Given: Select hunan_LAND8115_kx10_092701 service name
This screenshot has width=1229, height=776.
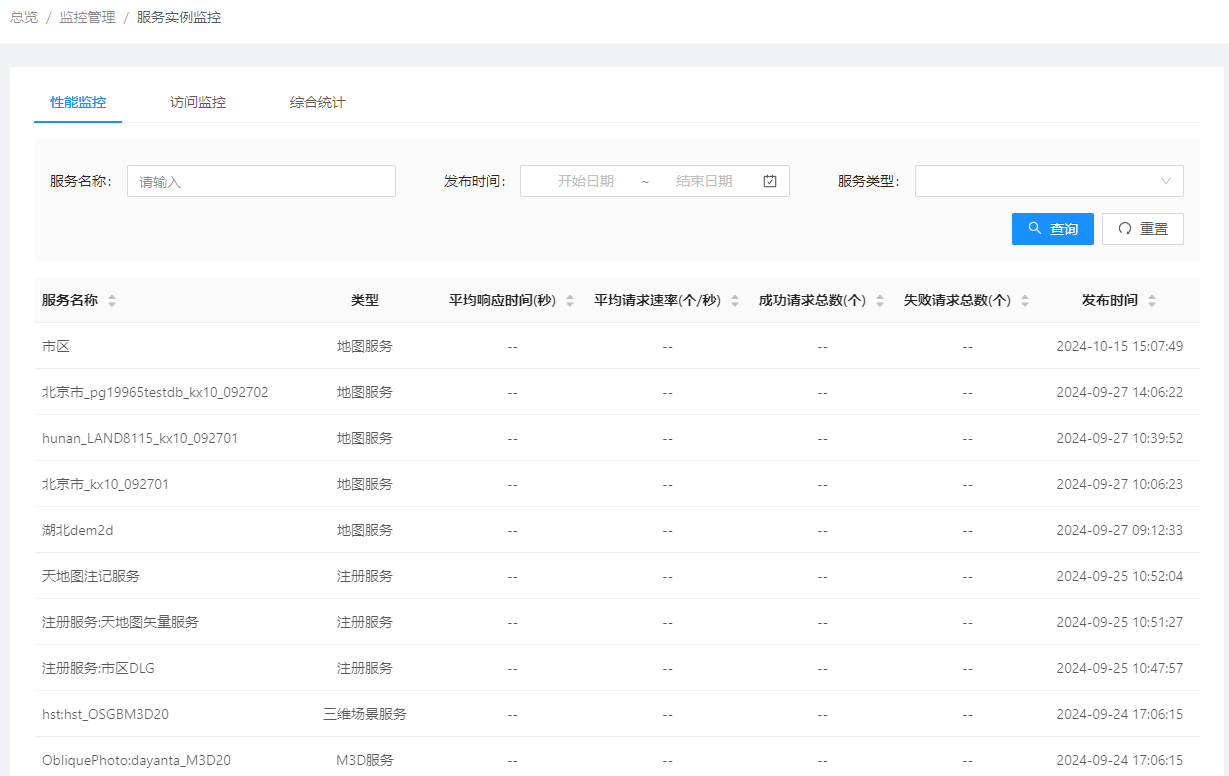Looking at the screenshot, I should pyautogui.click(x=140, y=438).
